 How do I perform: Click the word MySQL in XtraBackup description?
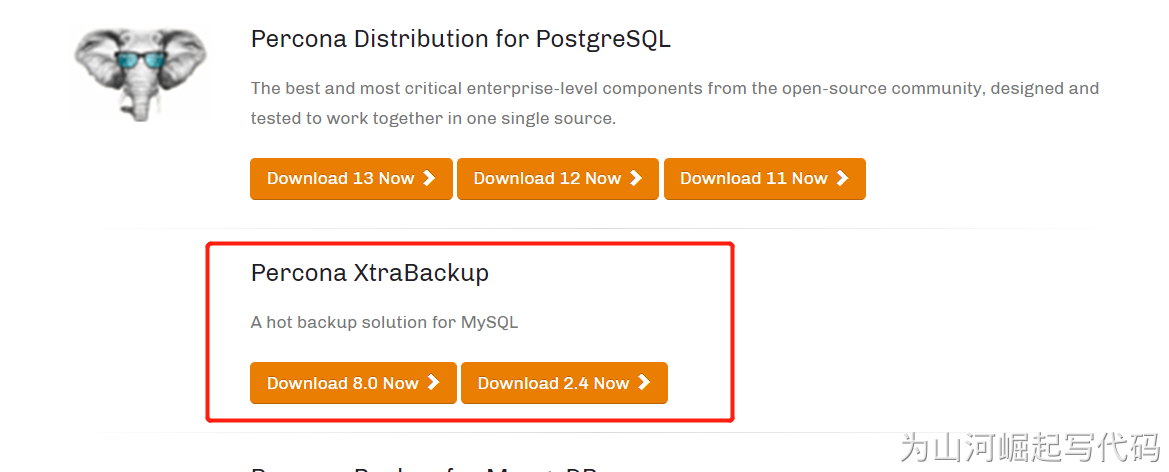tap(489, 323)
